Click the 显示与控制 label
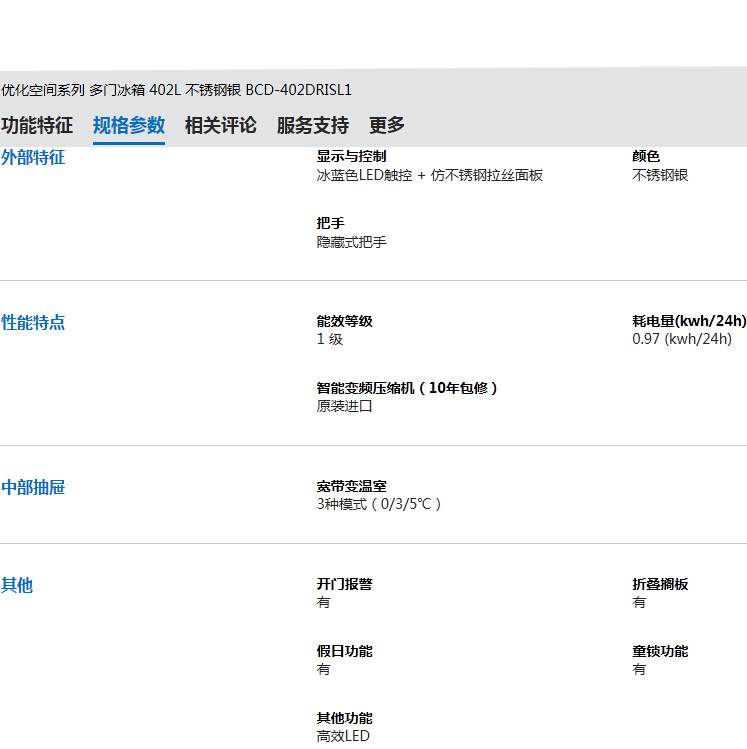This screenshot has width=747, height=749. (x=351, y=156)
